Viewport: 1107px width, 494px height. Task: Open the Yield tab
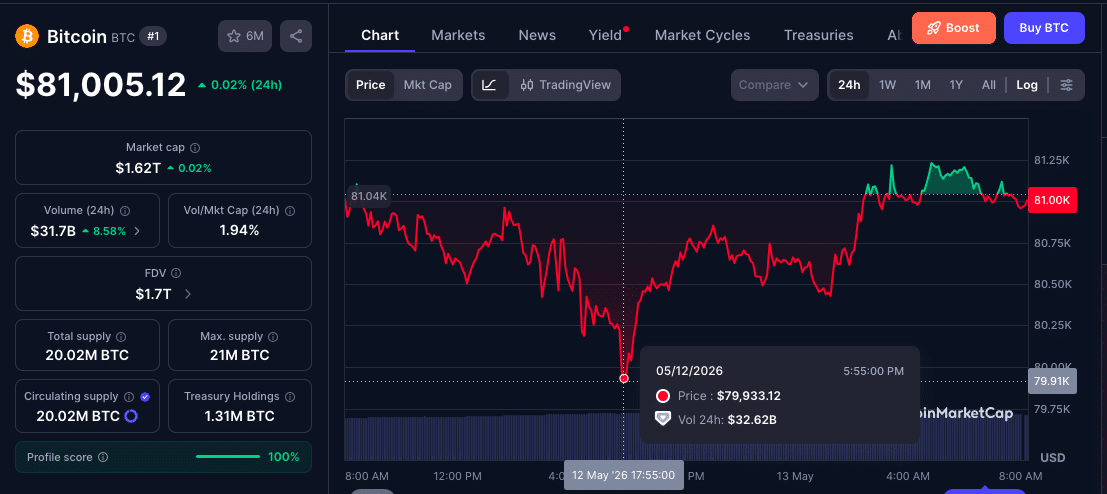[606, 35]
